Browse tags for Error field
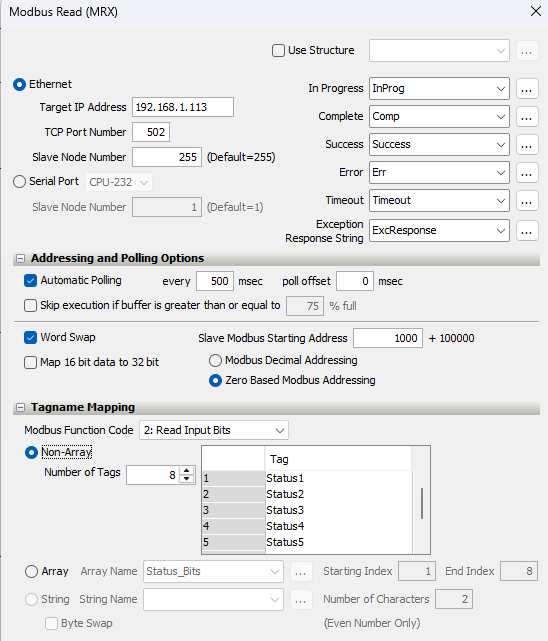Image resolution: width=548 pixels, height=641 pixels. point(527,173)
